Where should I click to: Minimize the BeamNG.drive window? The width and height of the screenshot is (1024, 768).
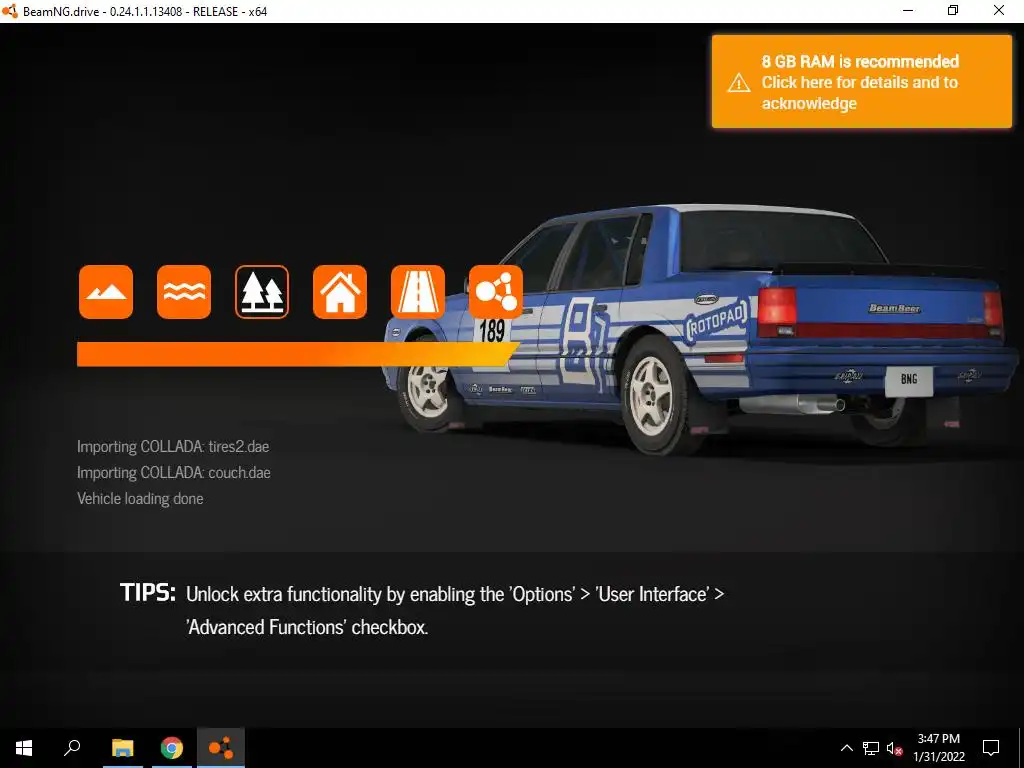tap(908, 10)
